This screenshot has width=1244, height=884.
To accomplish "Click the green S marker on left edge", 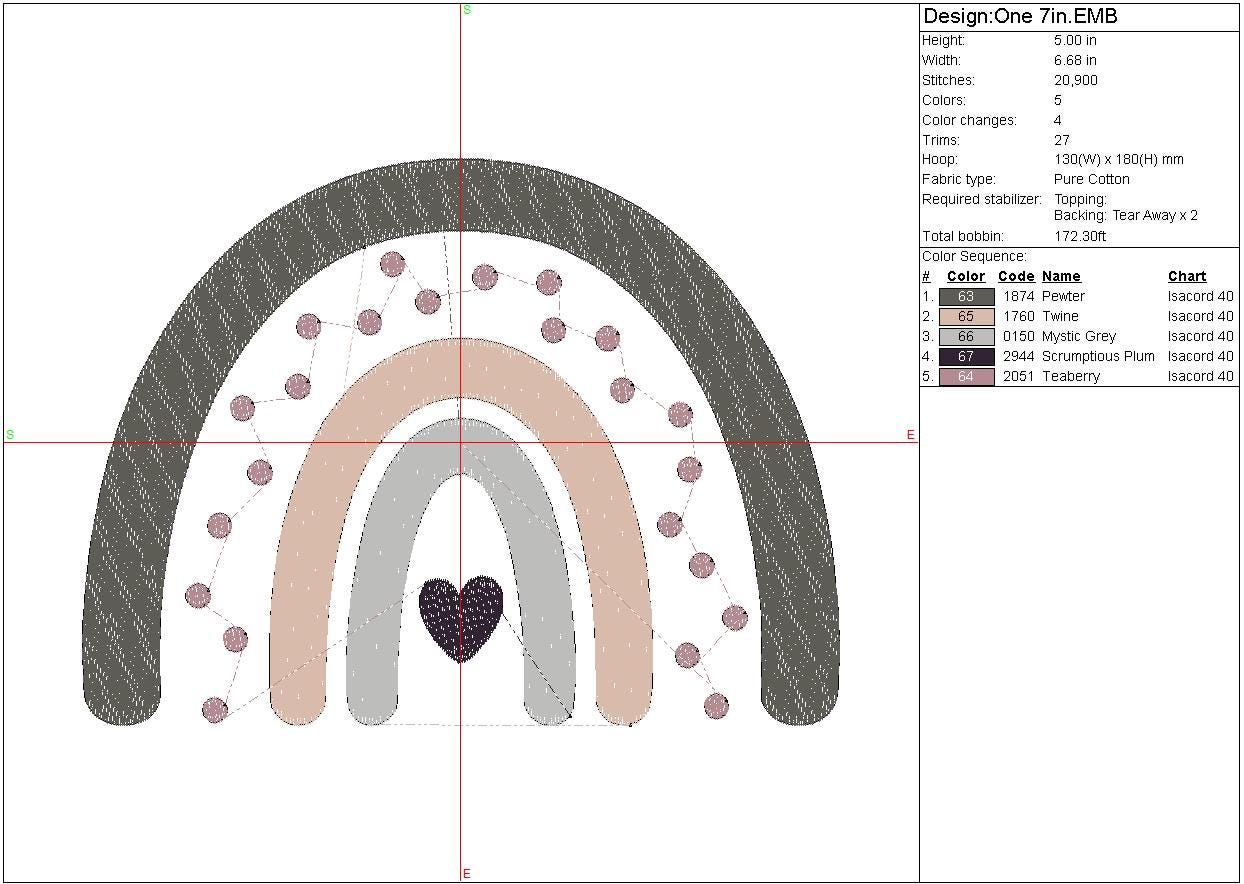I will pyautogui.click(x=10, y=435).
